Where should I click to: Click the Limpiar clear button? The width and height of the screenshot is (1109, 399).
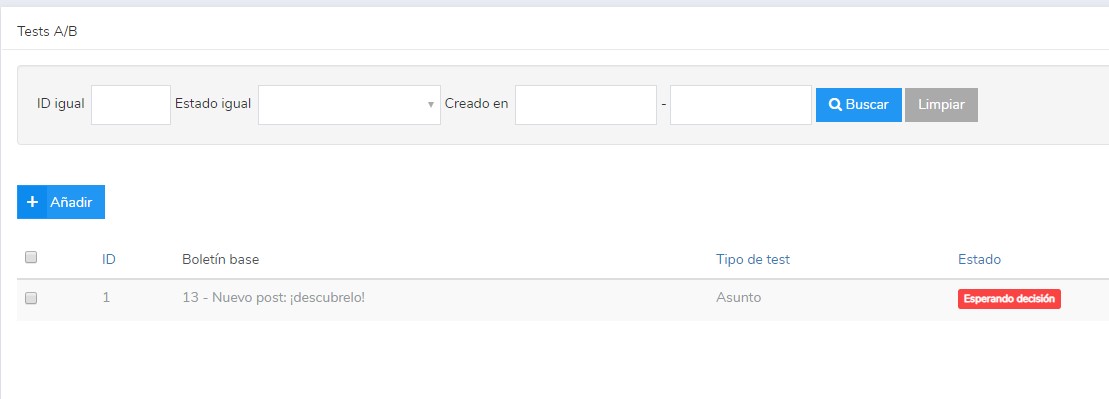click(x=941, y=105)
